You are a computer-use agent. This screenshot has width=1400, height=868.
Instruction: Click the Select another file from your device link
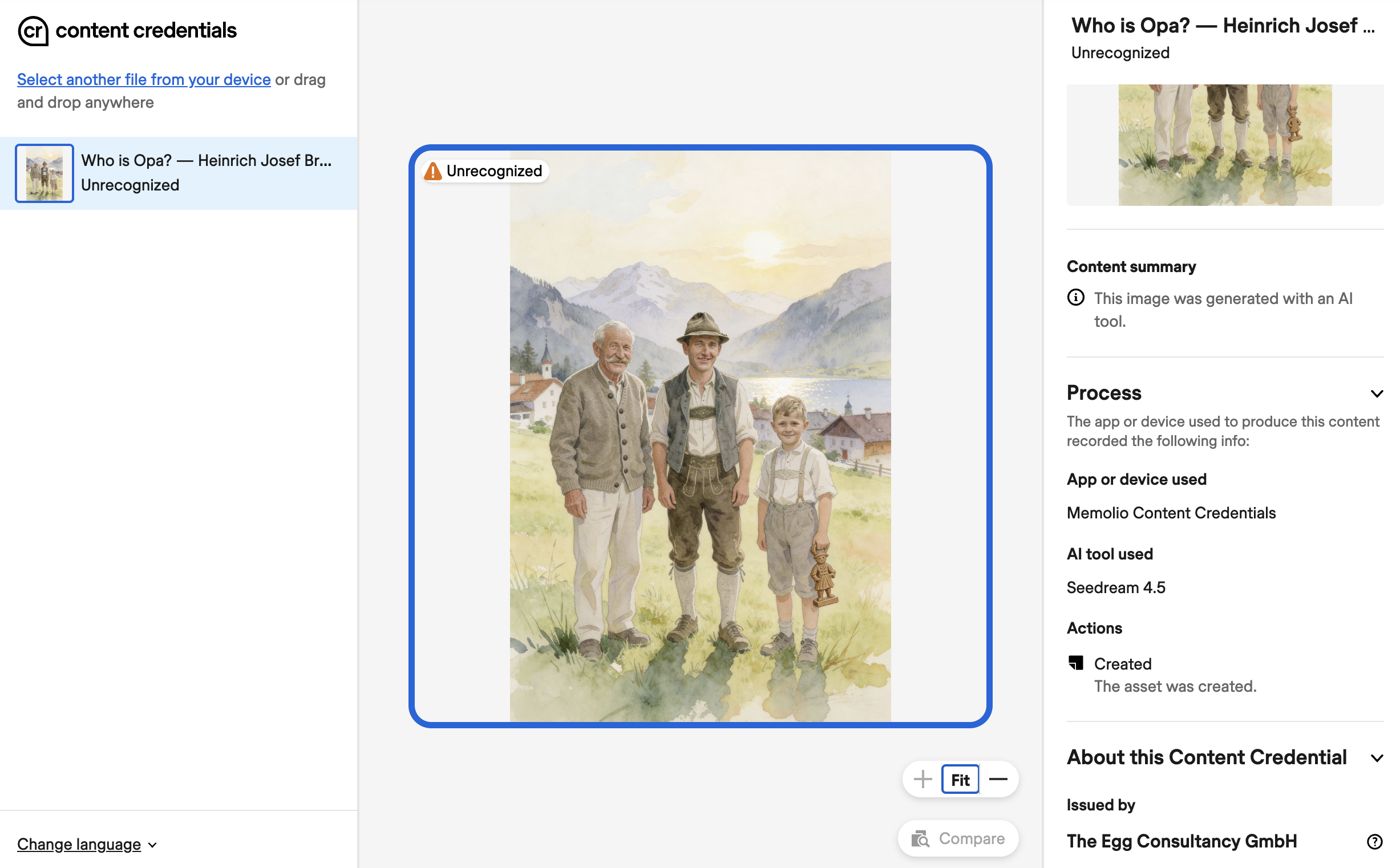144,79
